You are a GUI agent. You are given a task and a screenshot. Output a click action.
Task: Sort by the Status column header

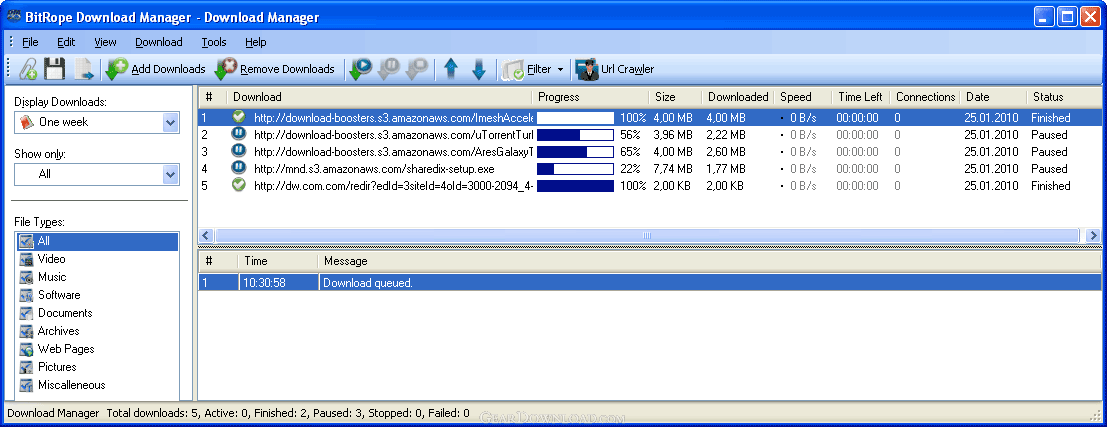click(x=1064, y=97)
